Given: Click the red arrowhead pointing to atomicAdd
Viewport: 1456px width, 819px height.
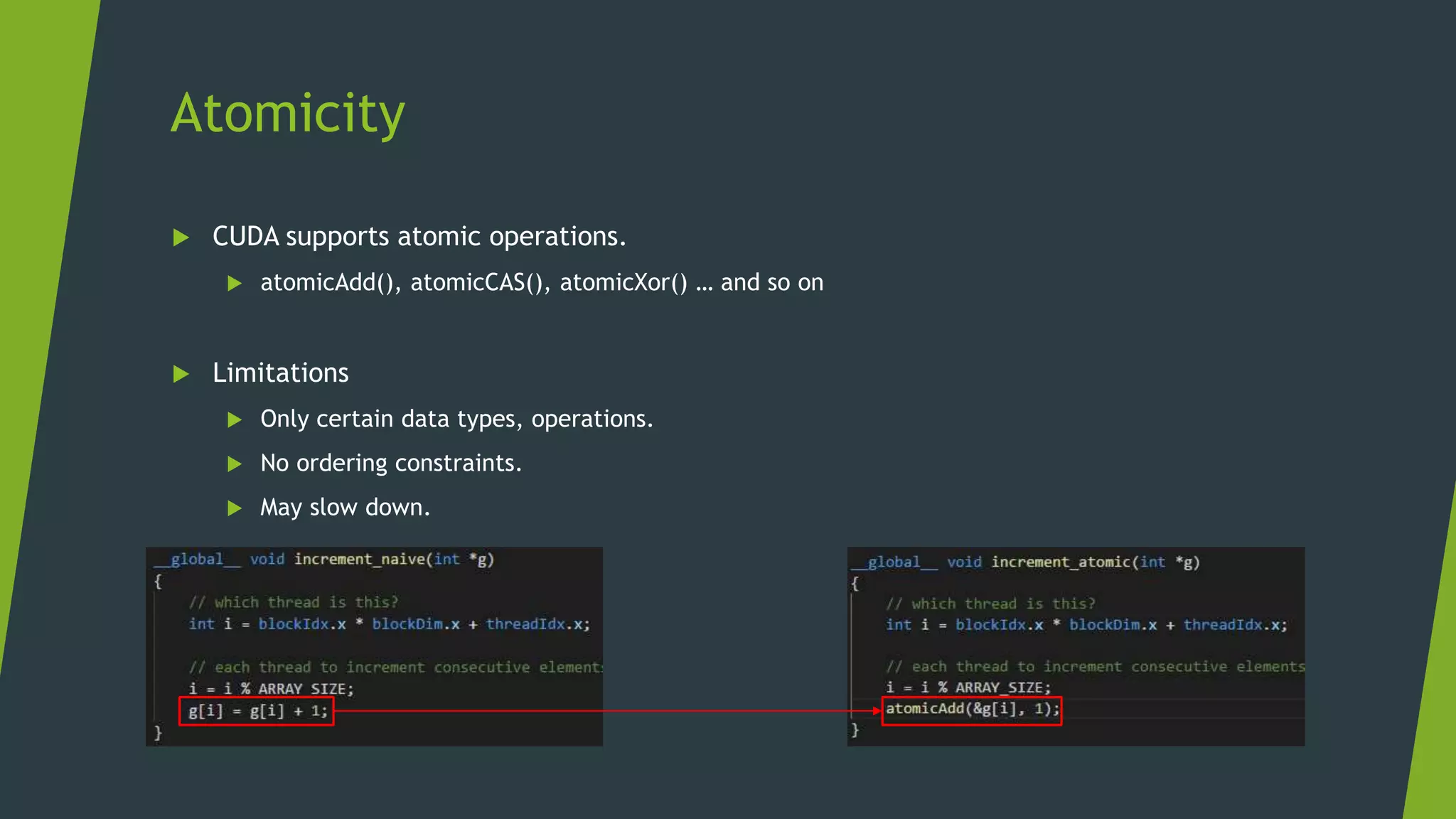Looking at the screenshot, I should tap(877, 710).
